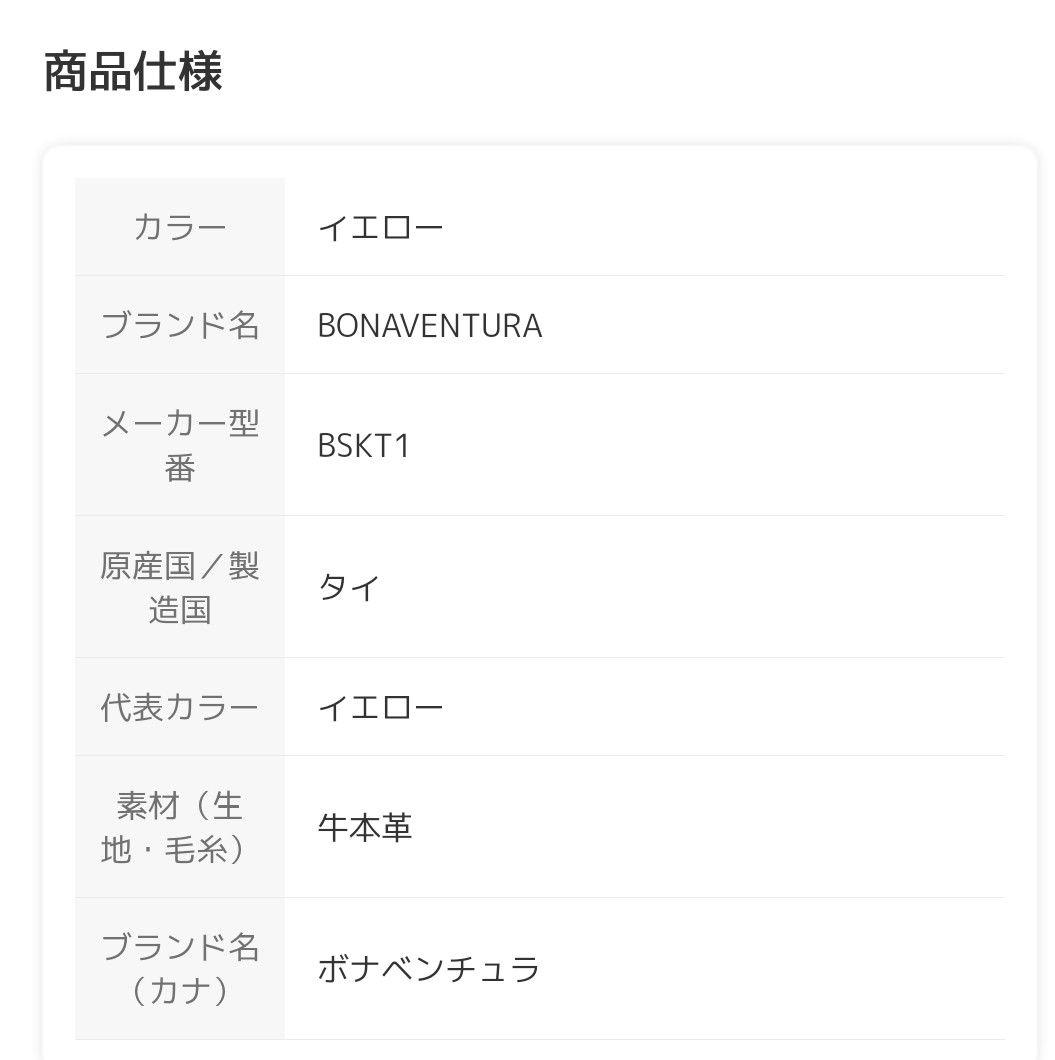
Task: Click the 素材（生地・毛糸） label cell
Action: coord(180,827)
